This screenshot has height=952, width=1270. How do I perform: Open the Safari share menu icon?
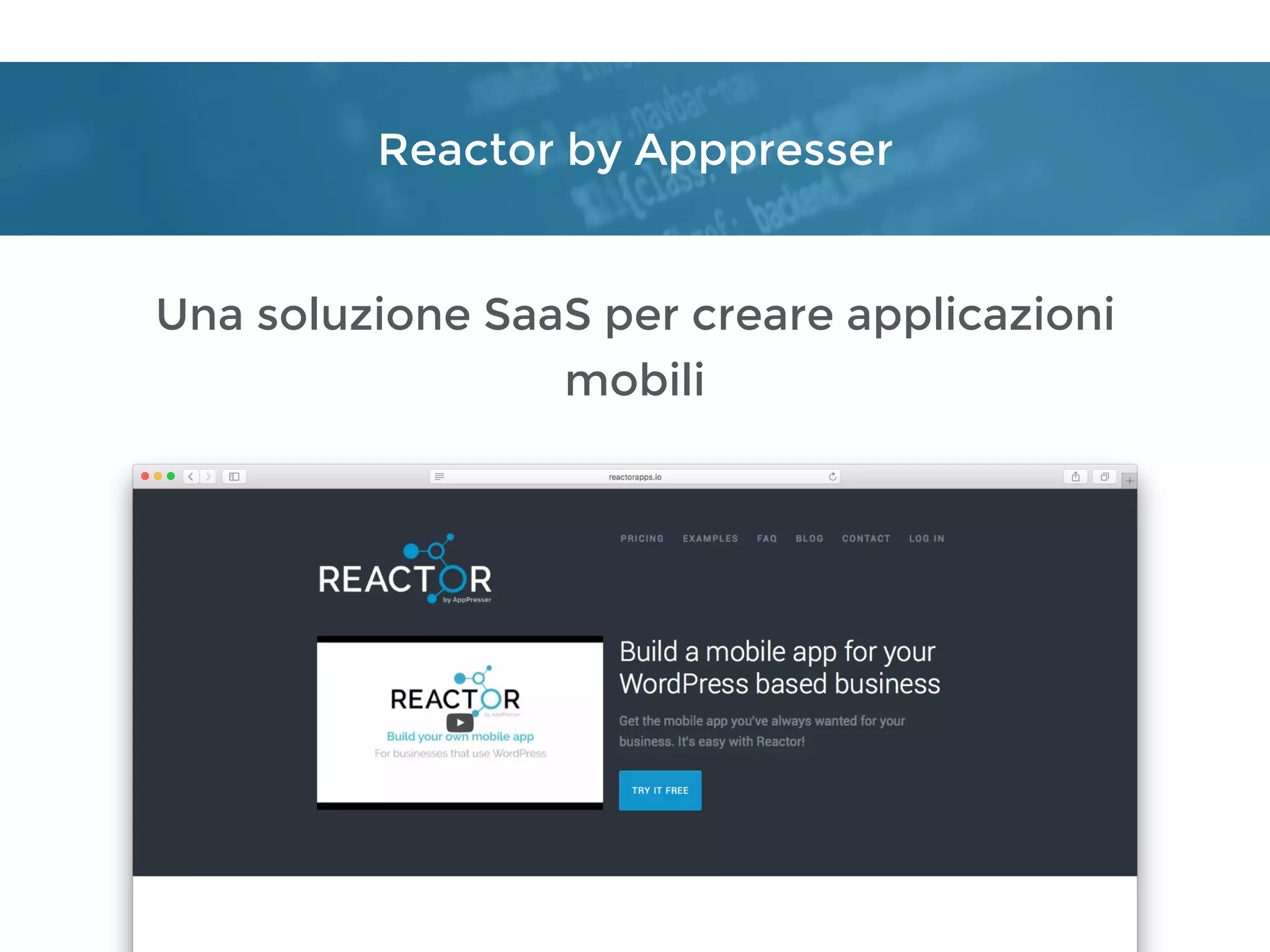click(x=1075, y=477)
